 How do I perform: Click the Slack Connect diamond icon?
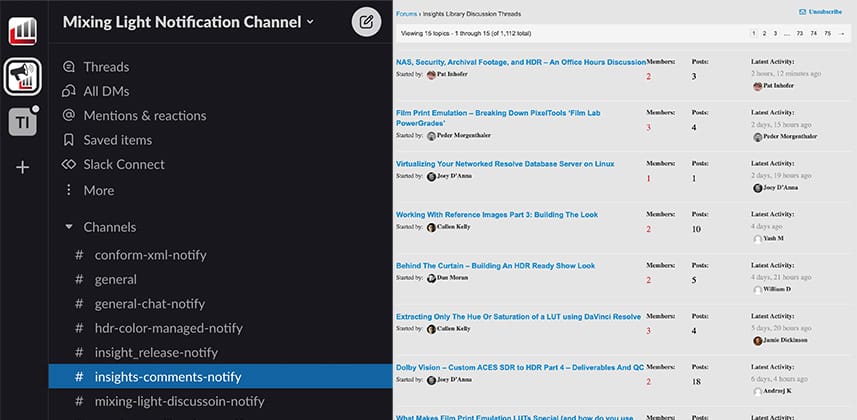69,164
